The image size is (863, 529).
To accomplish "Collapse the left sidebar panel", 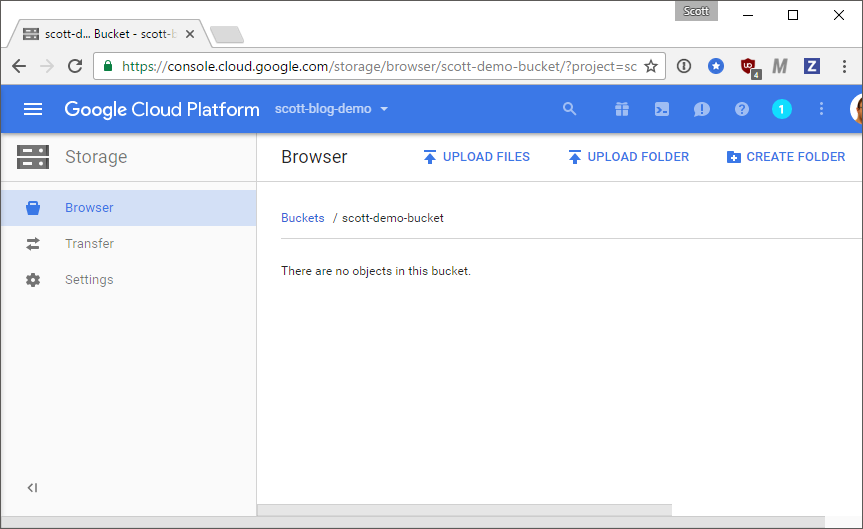I will tap(32, 488).
